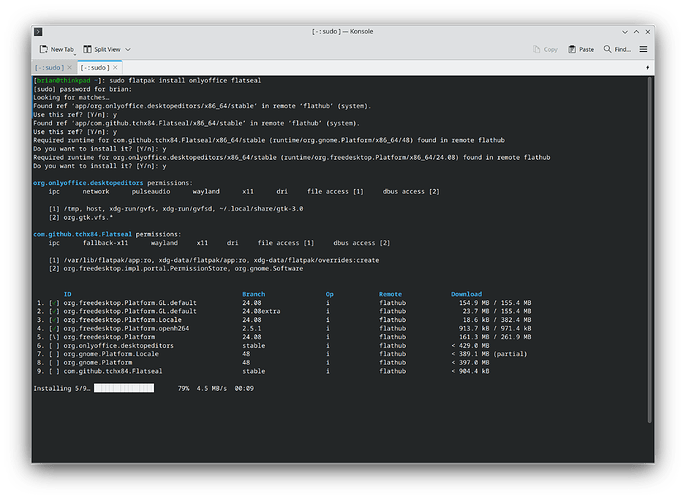Click the terminal vertical scrollbar

tap(650, 250)
